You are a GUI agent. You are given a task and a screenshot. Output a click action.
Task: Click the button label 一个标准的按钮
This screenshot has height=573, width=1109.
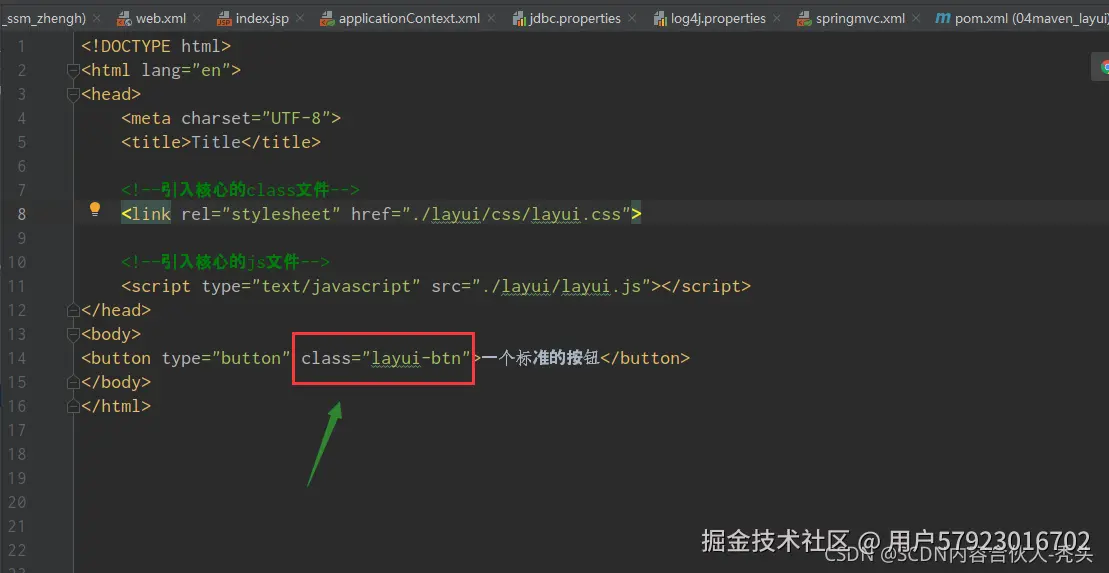(540, 358)
